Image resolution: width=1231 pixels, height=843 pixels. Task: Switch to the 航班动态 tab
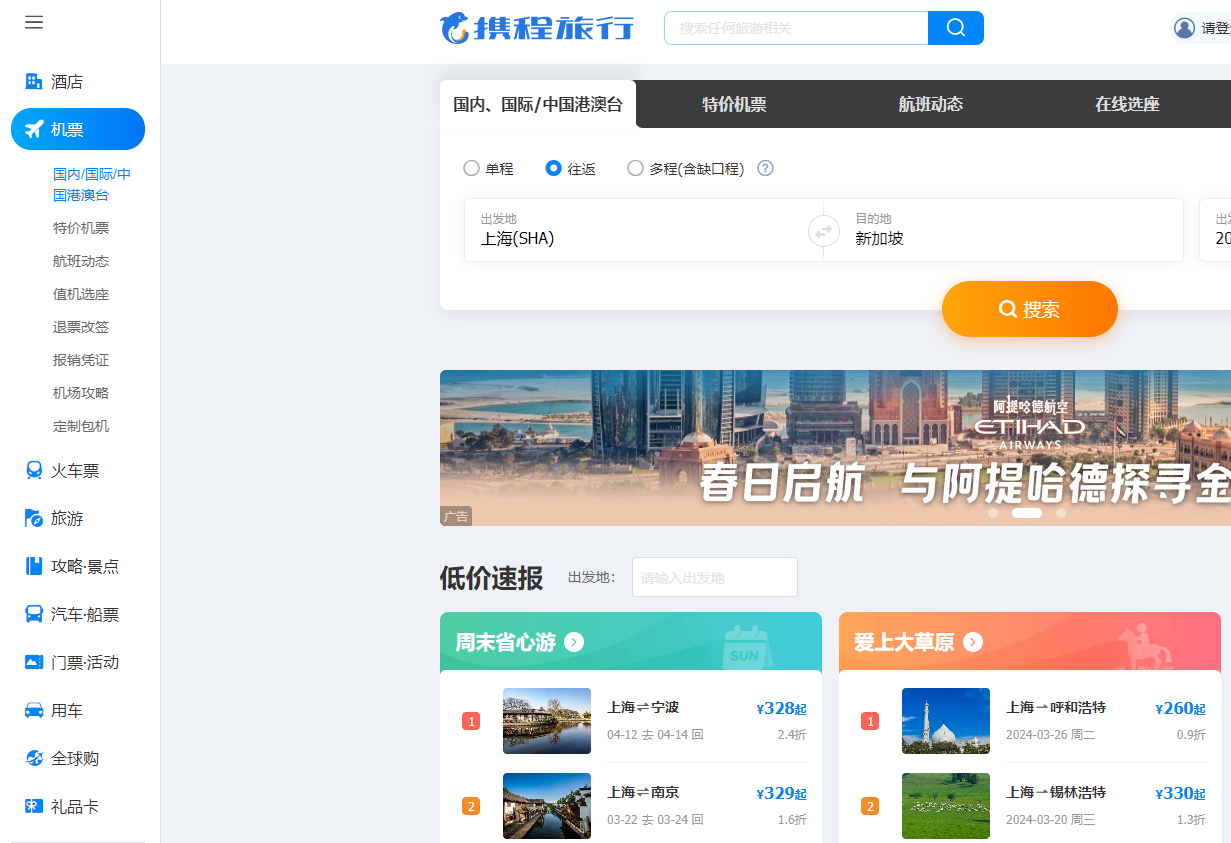[930, 104]
